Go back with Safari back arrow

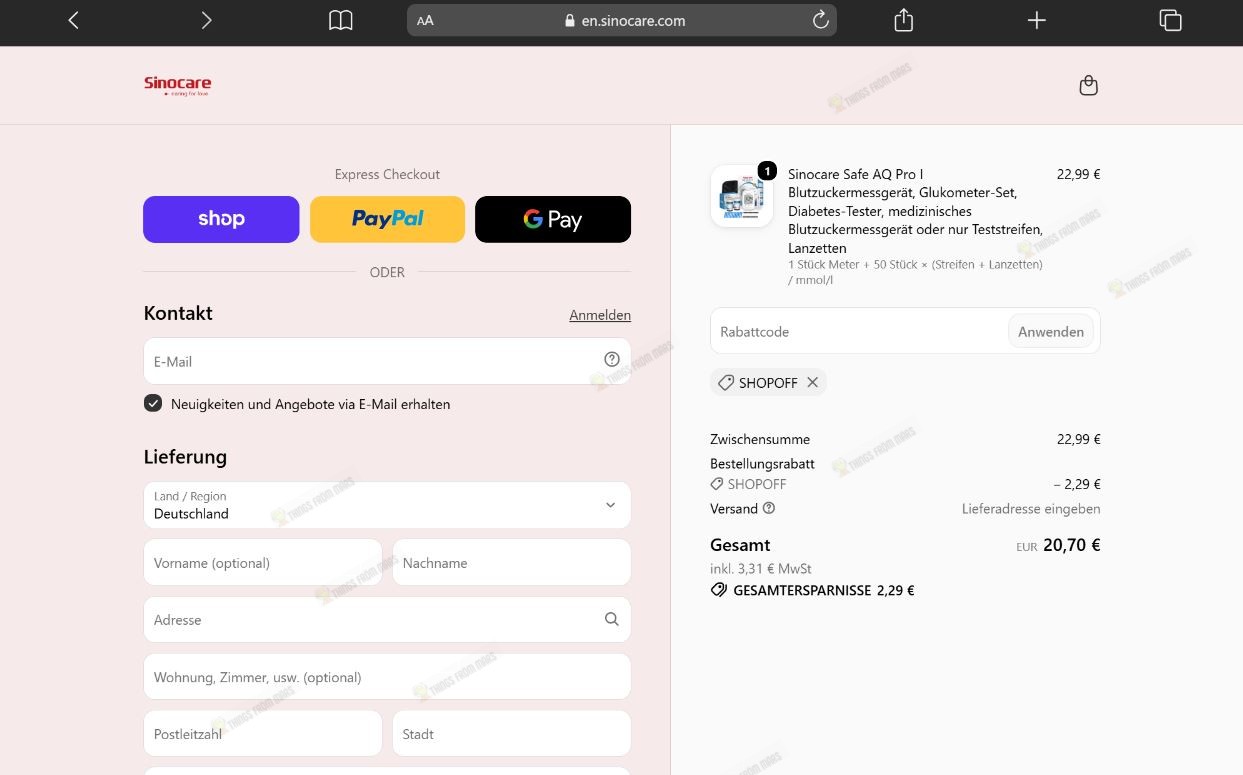pos(73,20)
